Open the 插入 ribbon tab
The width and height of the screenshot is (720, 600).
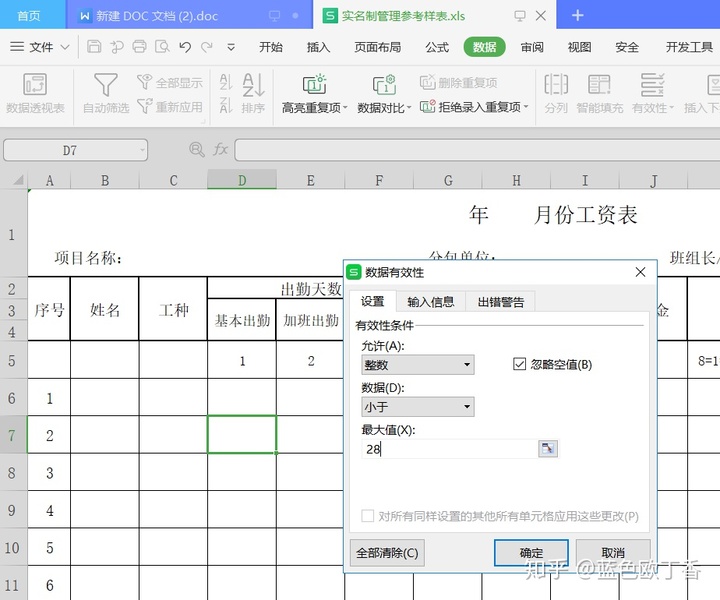318,47
